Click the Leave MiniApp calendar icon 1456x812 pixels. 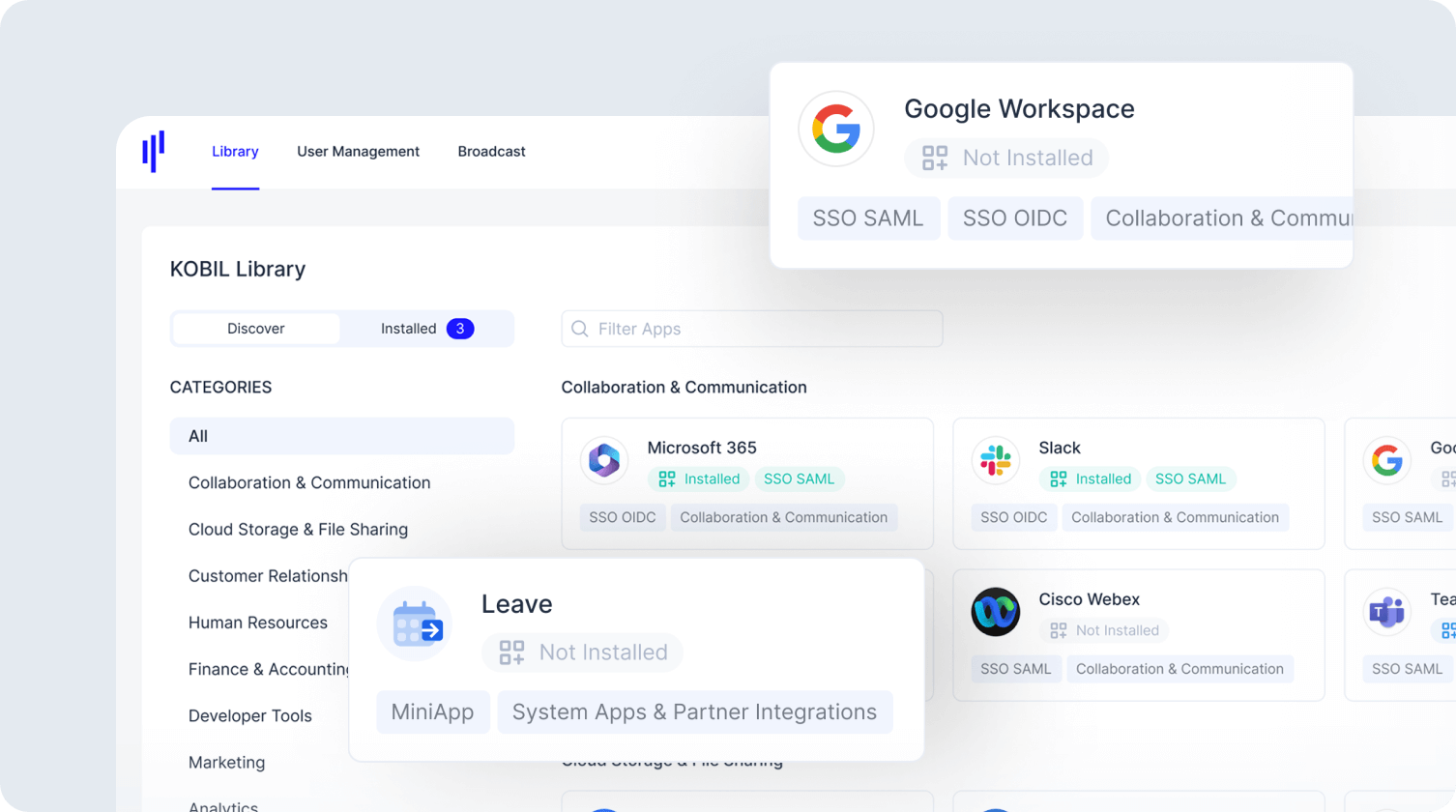coord(414,623)
